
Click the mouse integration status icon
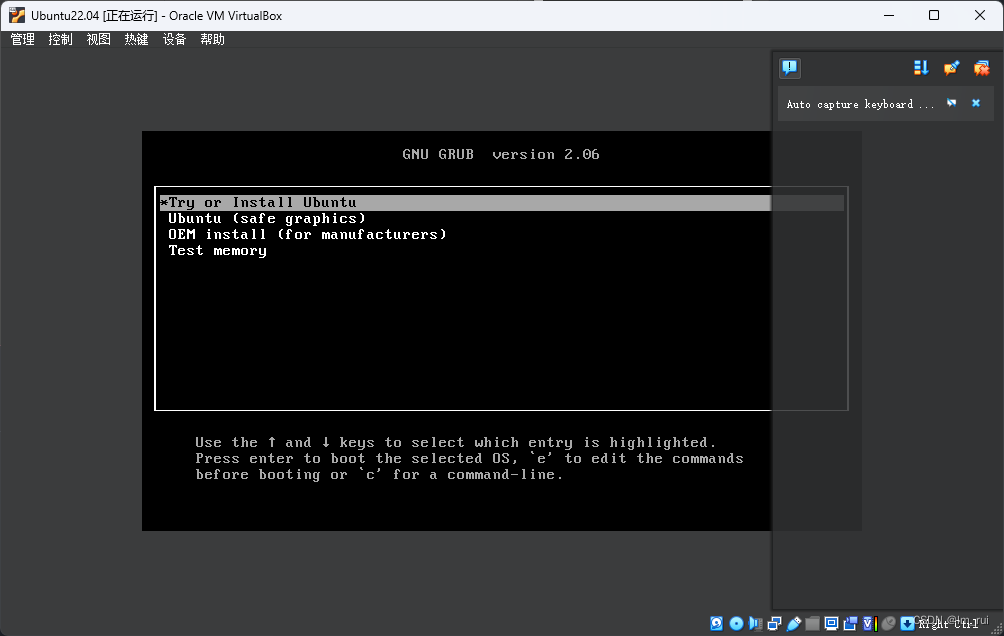(x=889, y=623)
